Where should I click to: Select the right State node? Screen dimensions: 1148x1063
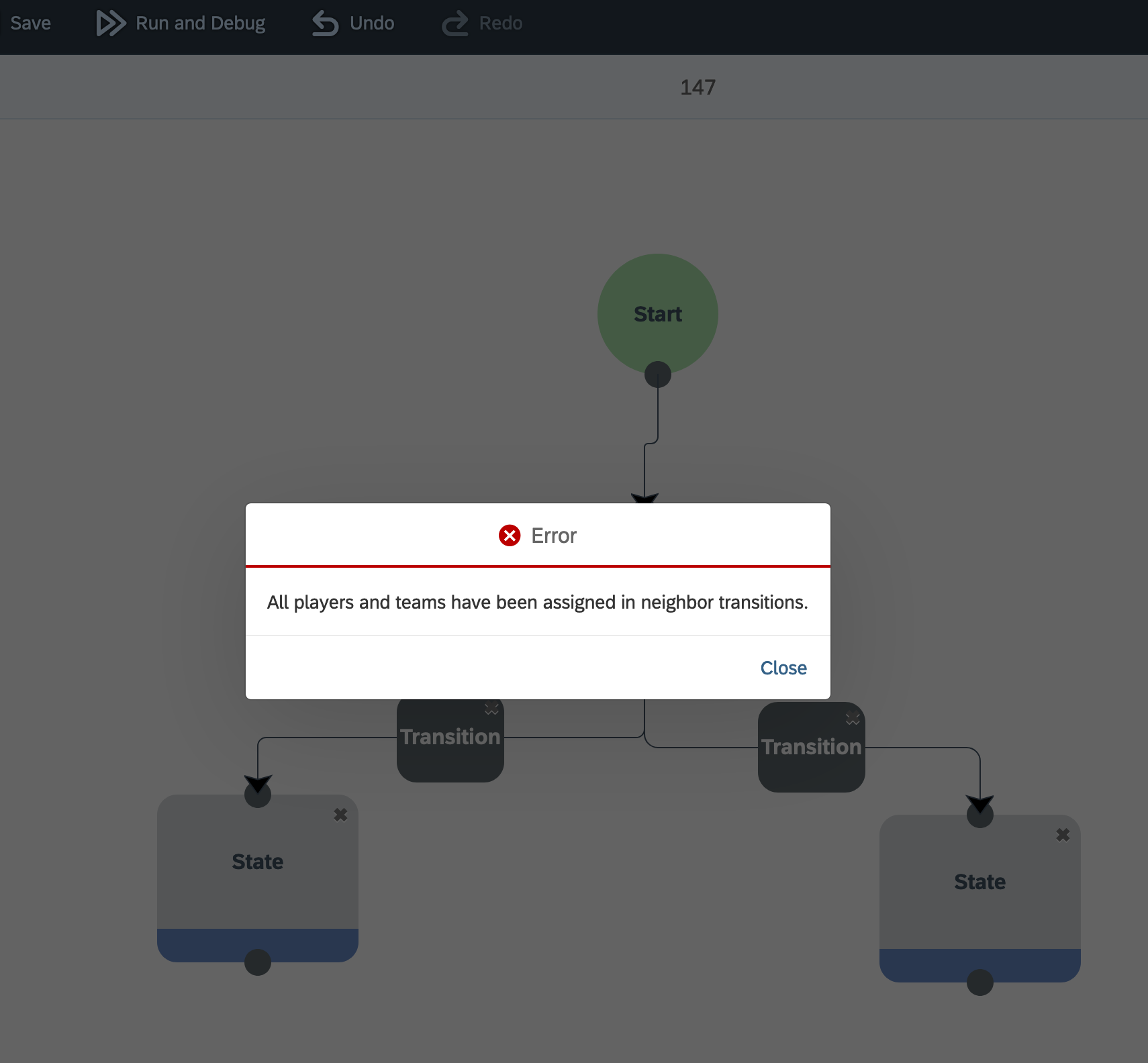[x=979, y=882]
